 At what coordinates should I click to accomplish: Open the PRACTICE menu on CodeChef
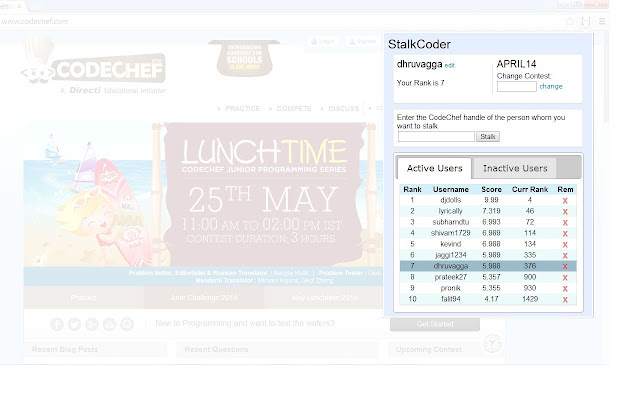tap(240, 108)
